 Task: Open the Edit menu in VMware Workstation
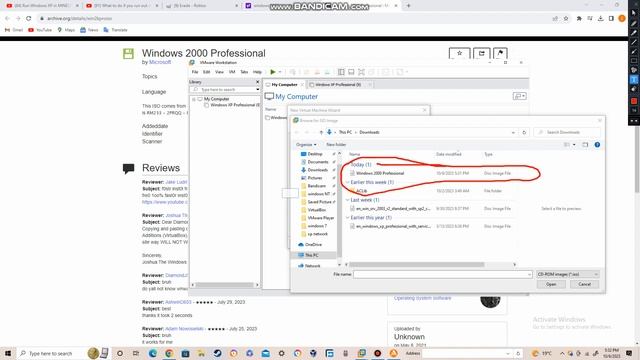207,72
